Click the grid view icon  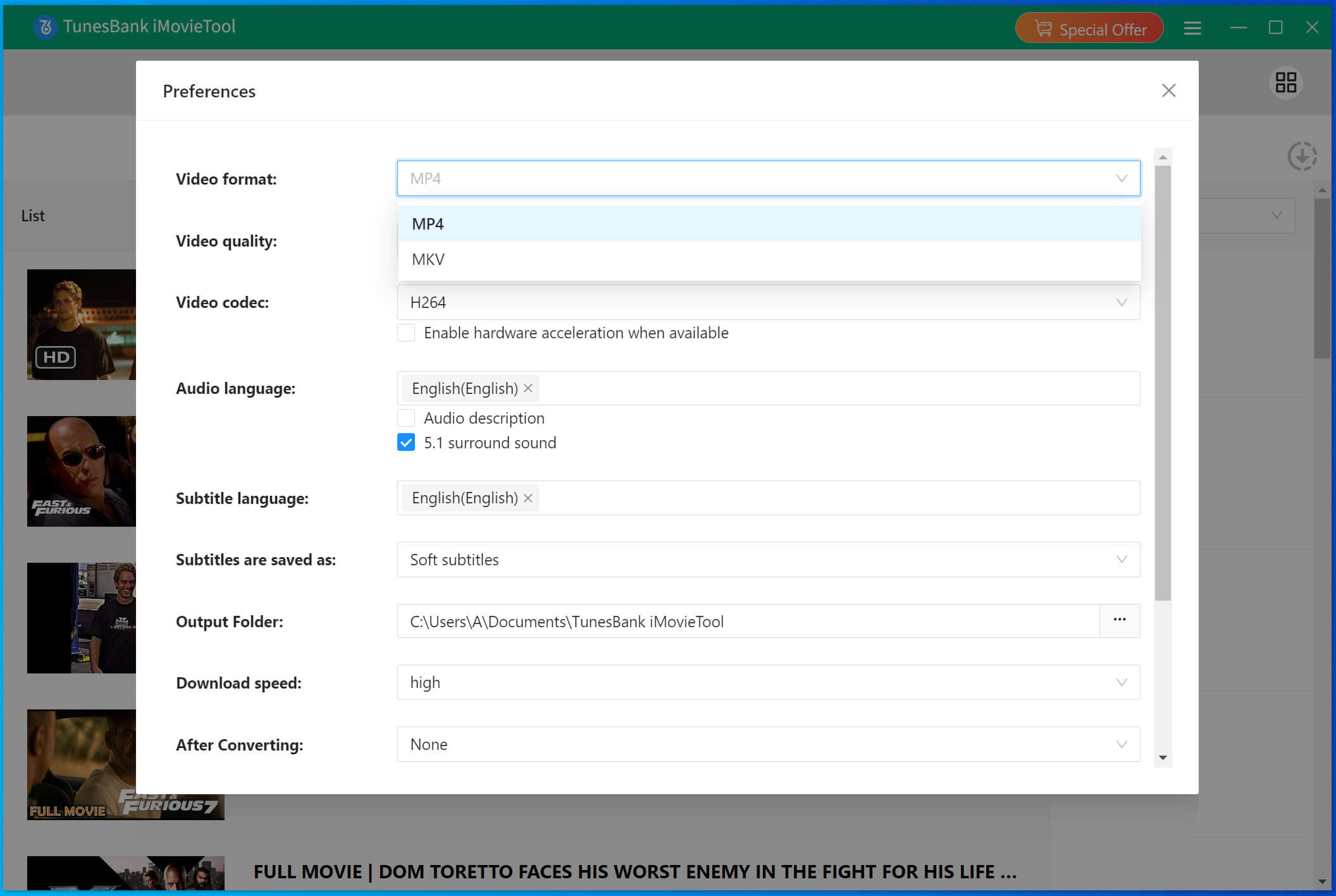[x=1285, y=83]
